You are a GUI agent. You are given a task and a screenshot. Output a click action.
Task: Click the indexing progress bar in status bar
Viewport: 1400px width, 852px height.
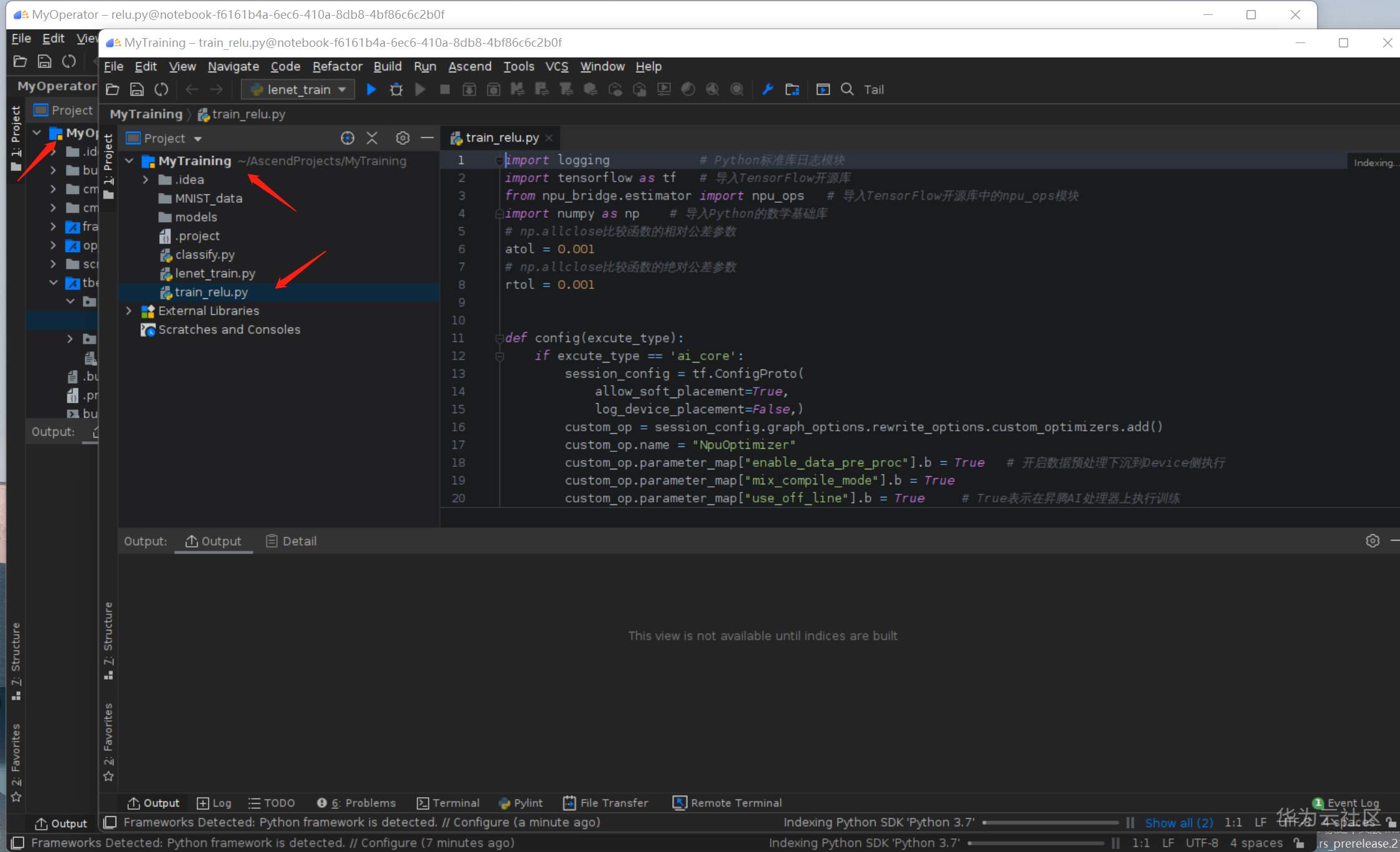1050,823
